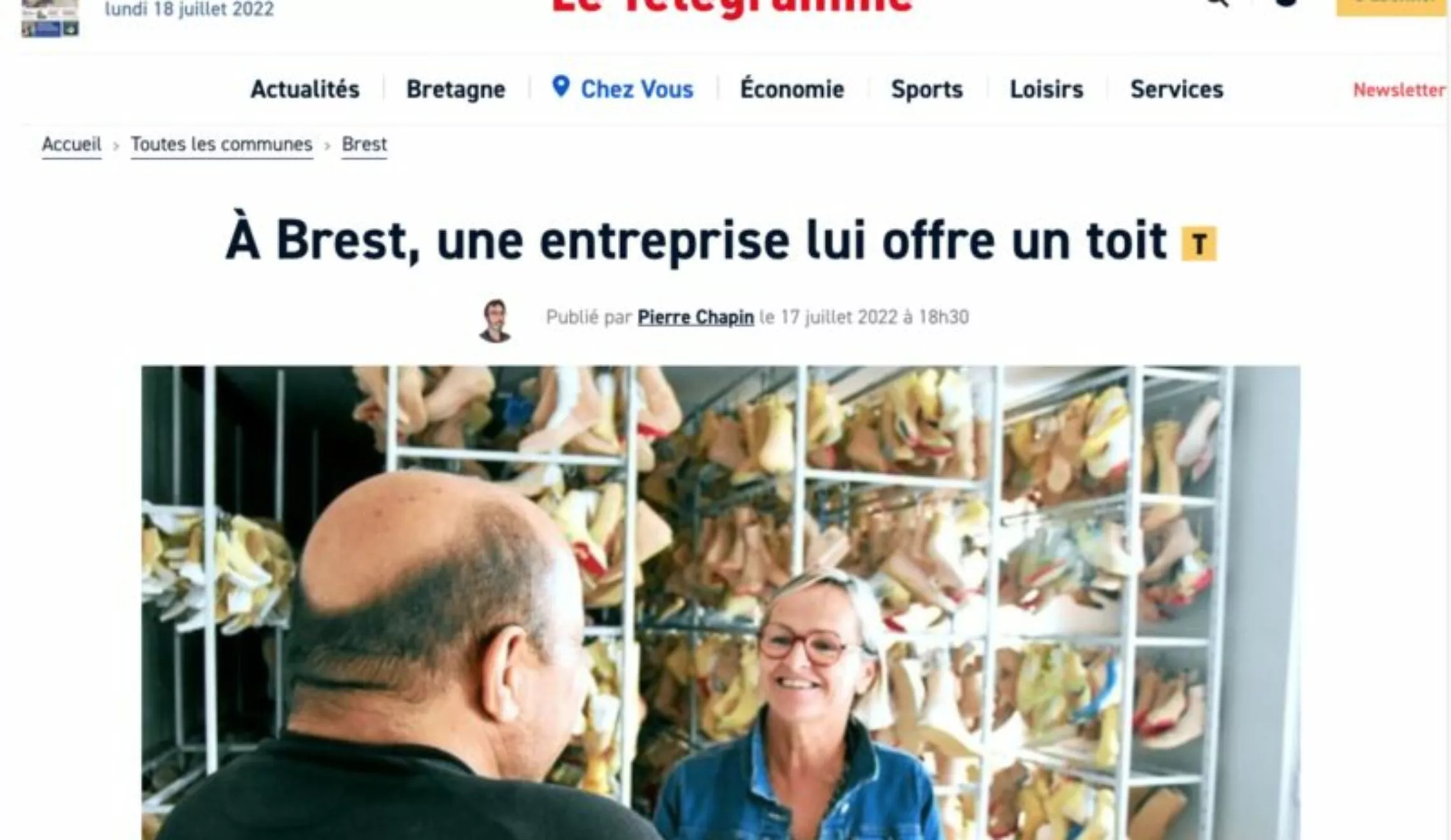Open Pierre Chapin author link
Screen dimensions: 1451x840
coord(696,317)
